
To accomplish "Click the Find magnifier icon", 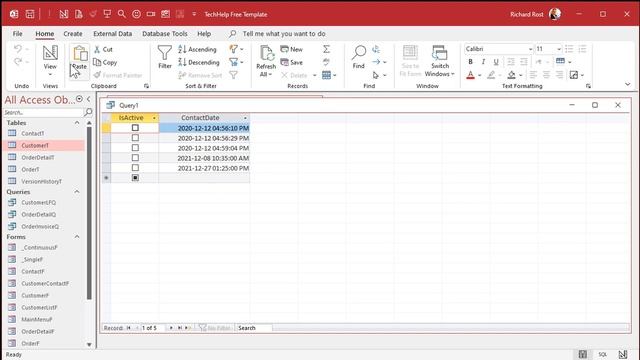I will point(359,53).
